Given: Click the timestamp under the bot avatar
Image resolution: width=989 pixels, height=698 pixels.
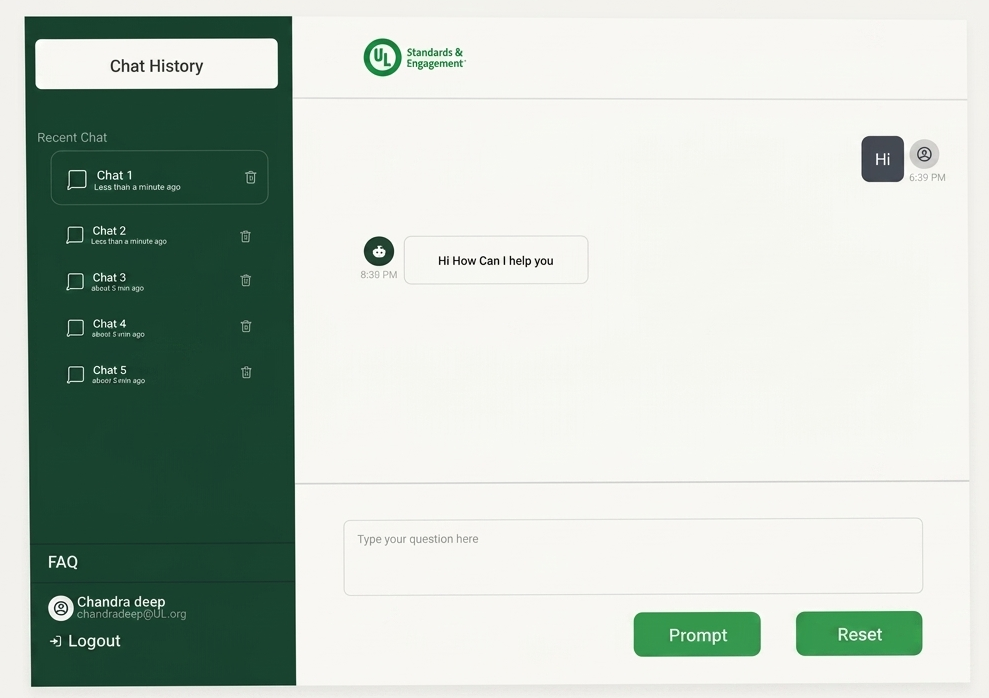Looking at the screenshot, I should click(378, 275).
